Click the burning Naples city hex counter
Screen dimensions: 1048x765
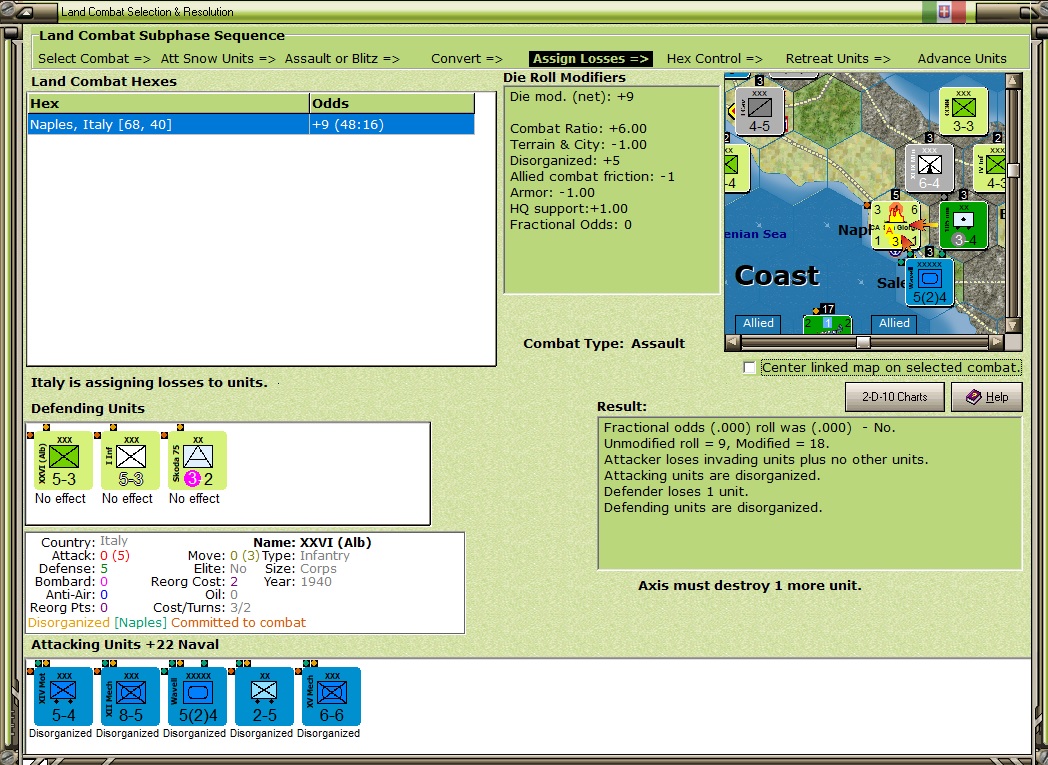[896, 225]
